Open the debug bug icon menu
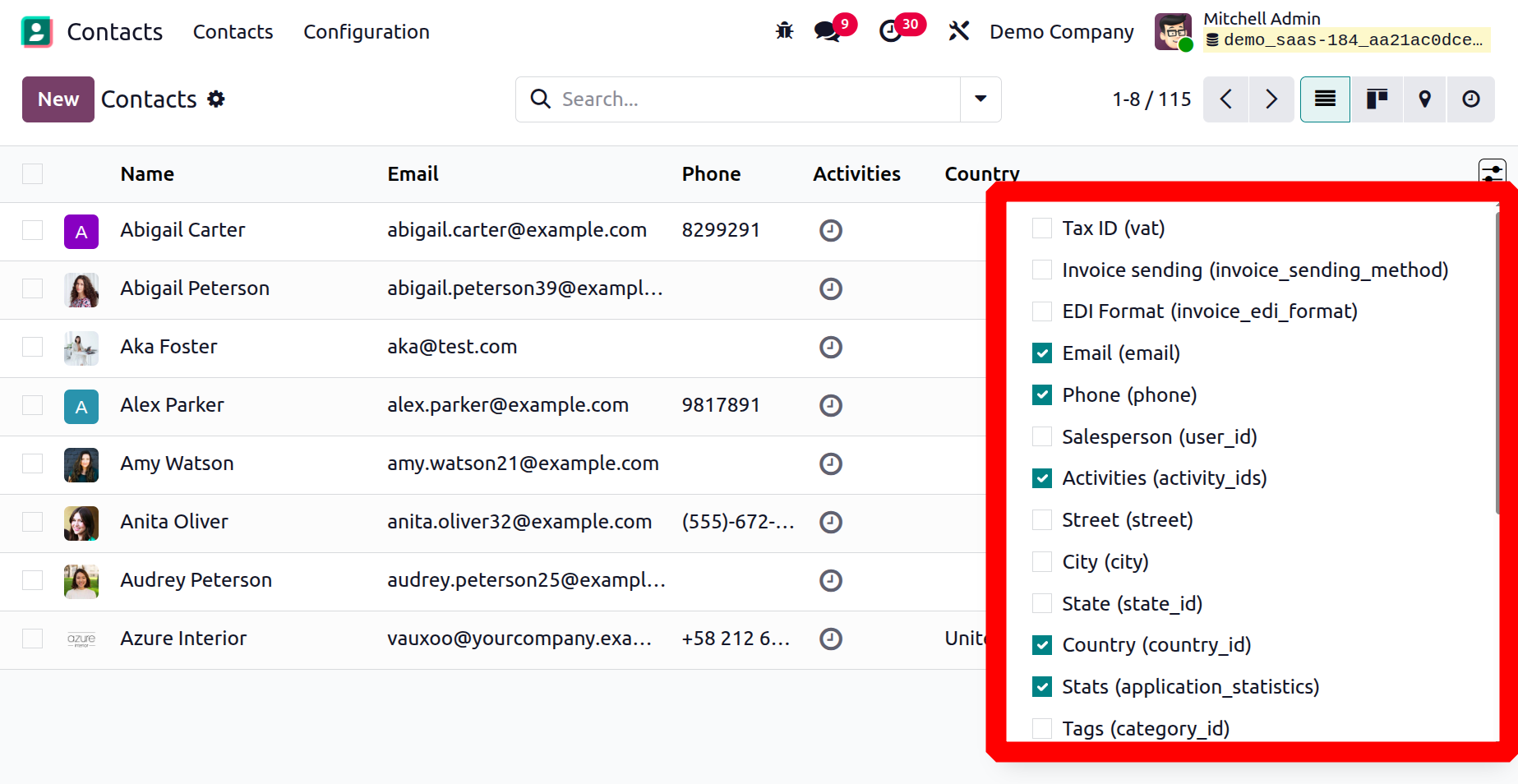This screenshot has height=784, width=1518. click(784, 31)
